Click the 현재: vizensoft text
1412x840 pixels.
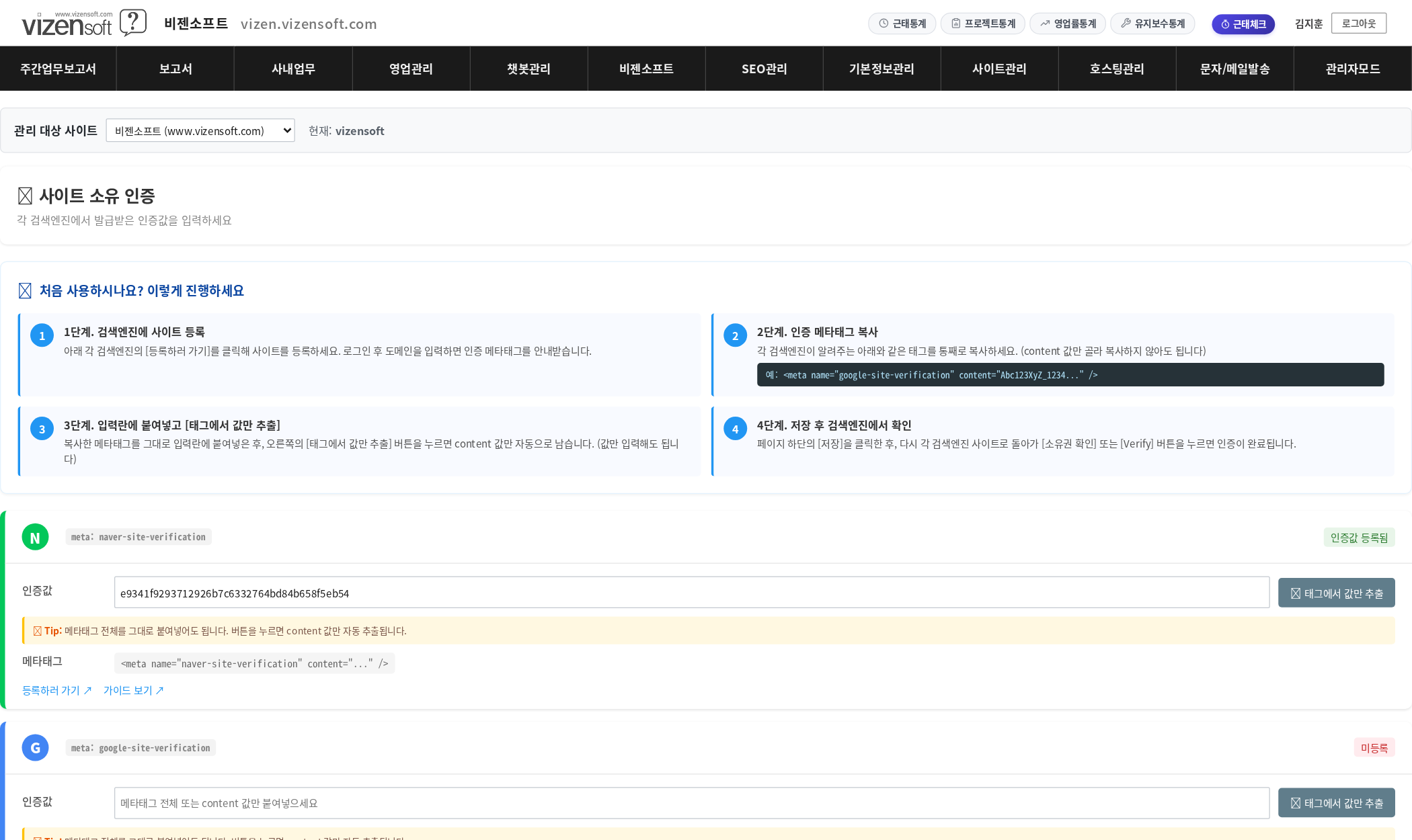coord(346,131)
